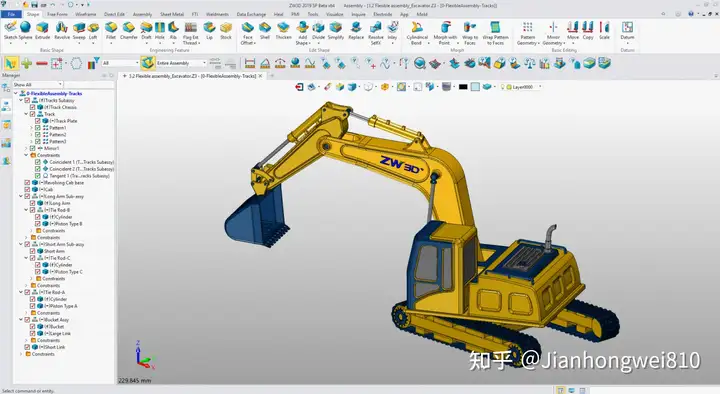Click the Move tool
Image resolution: width=720 pixels, height=394 pixels.
point(573,30)
